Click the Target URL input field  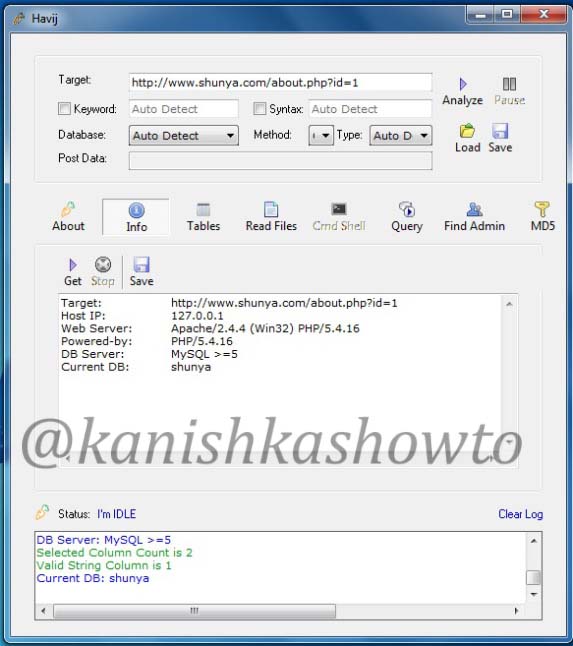(x=280, y=83)
